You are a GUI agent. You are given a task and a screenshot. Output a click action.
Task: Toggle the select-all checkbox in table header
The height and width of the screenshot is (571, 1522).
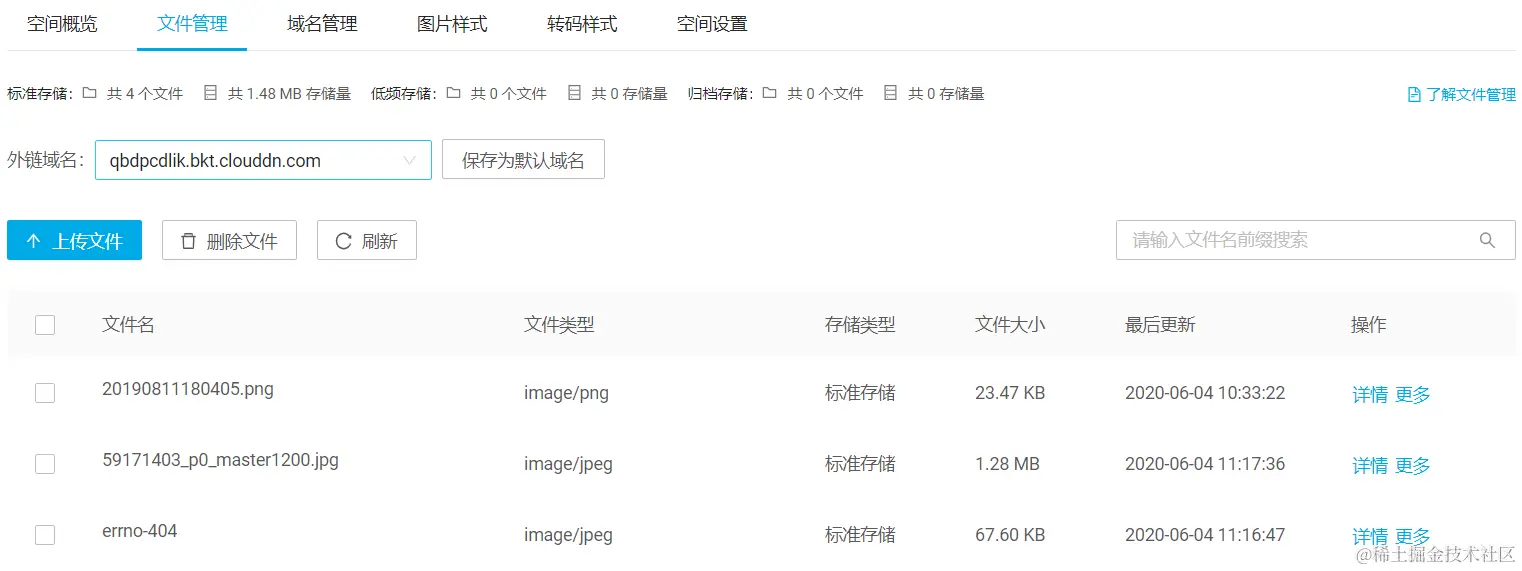pyautogui.click(x=45, y=325)
